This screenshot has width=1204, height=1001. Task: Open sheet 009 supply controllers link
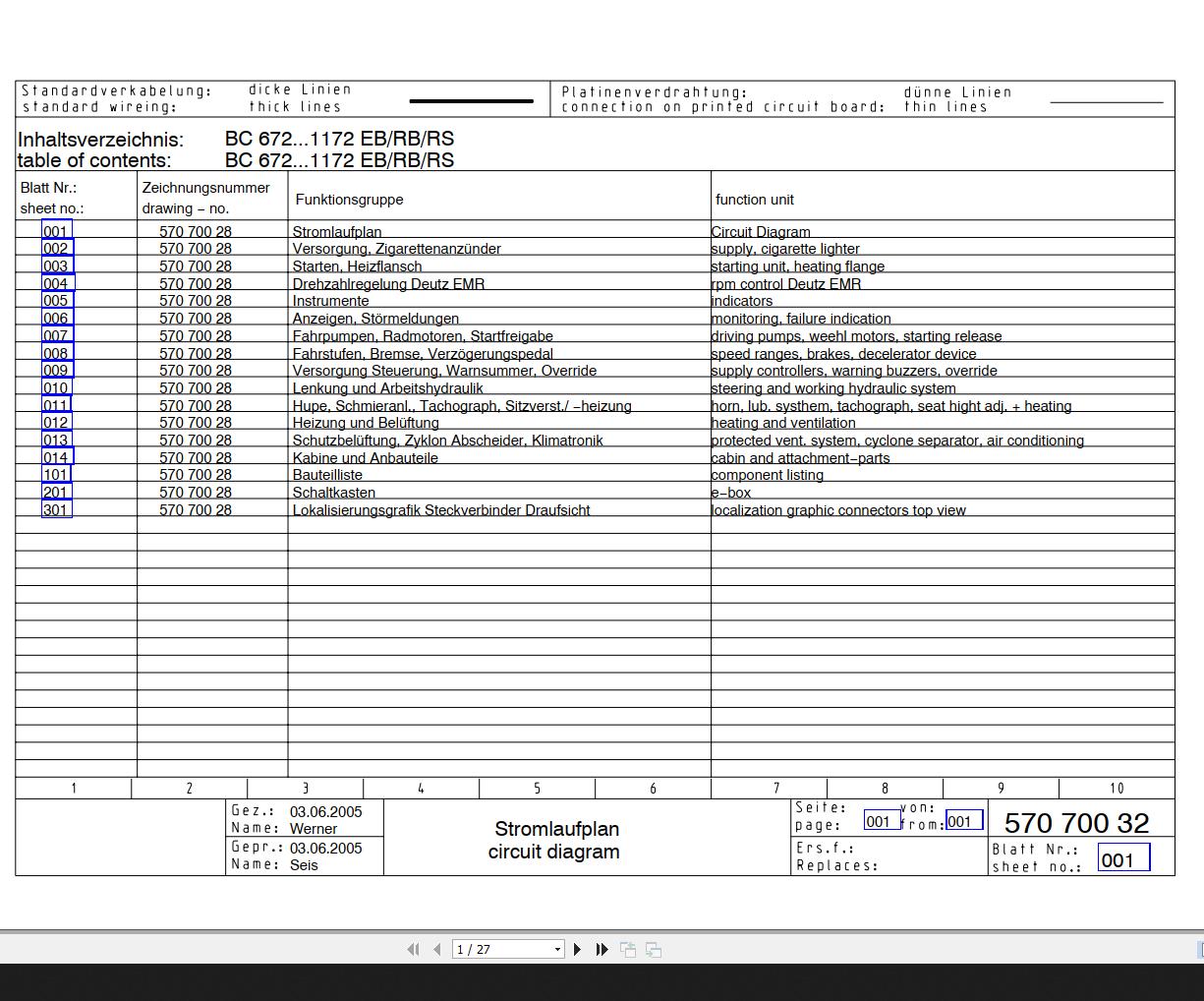[56, 371]
